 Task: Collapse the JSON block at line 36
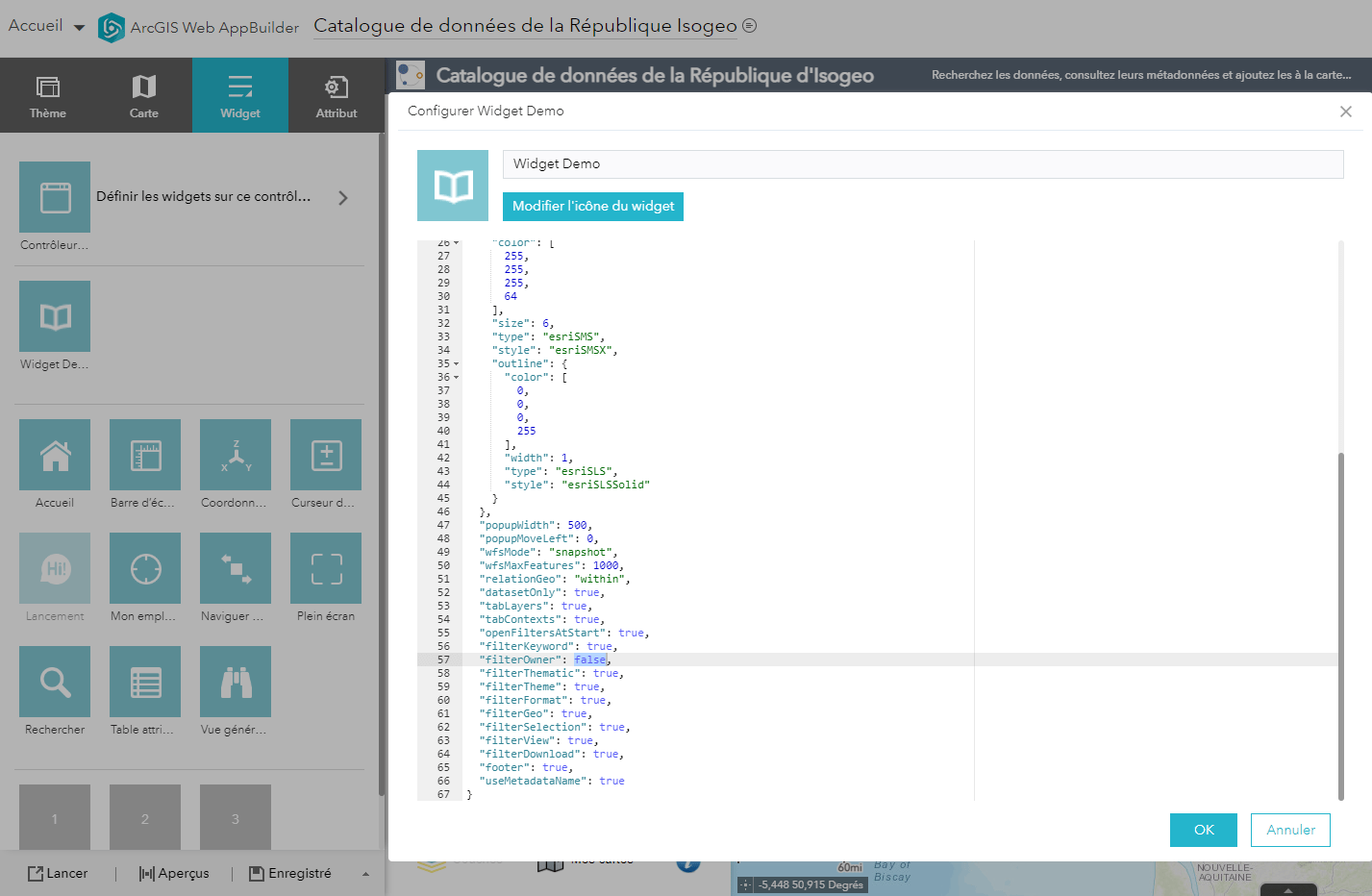(x=456, y=378)
